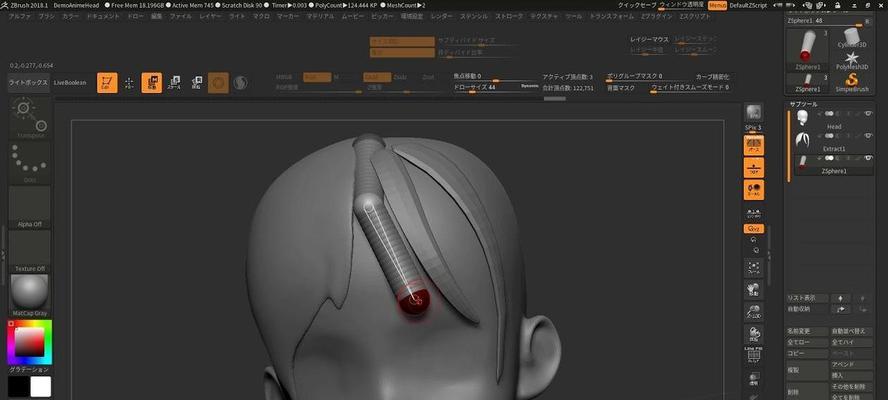Viewport: 888px width, 400px height.
Task: Toggle the Perspective button
Action: point(754,145)
